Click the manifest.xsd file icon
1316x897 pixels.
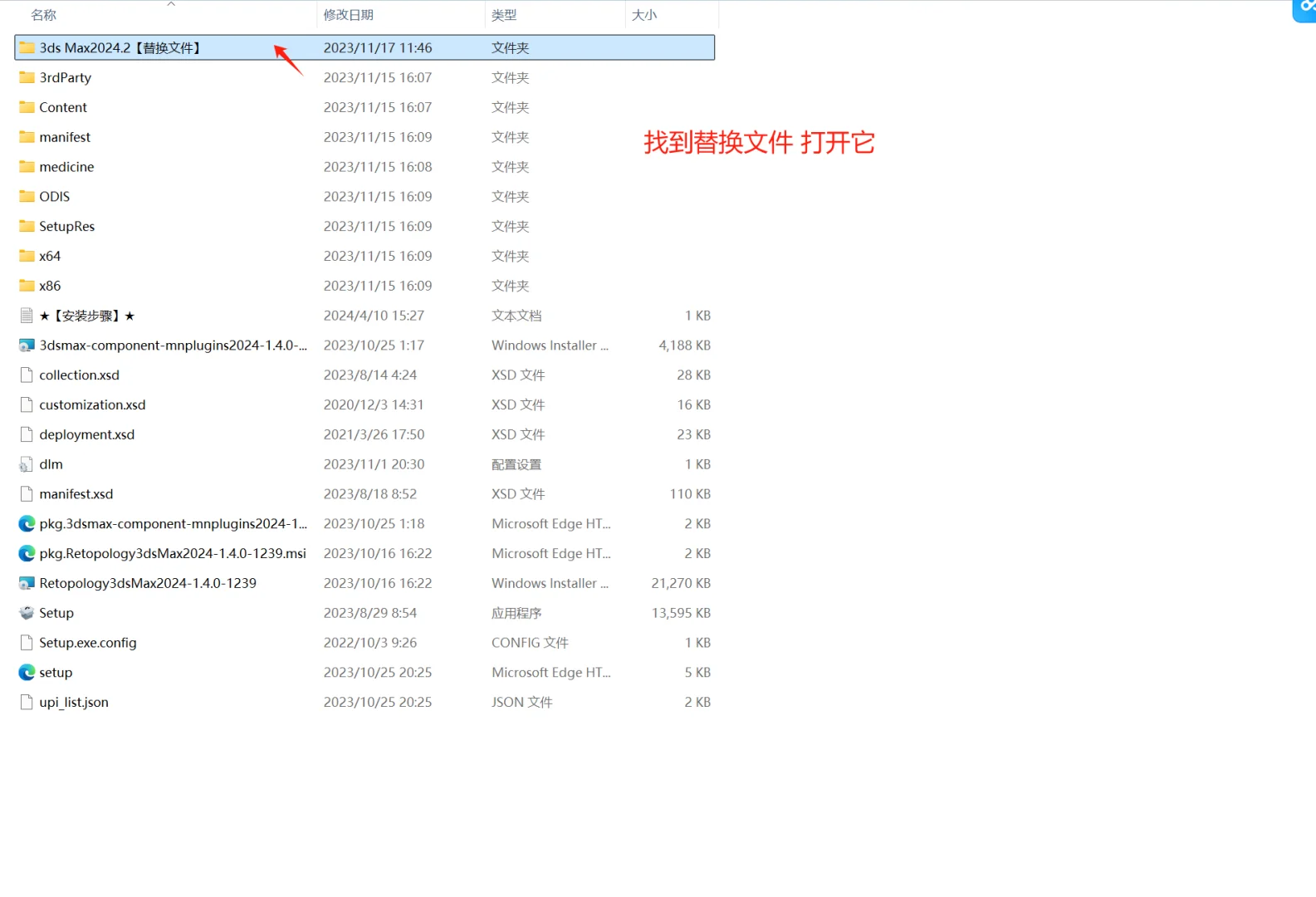(27, 494)
